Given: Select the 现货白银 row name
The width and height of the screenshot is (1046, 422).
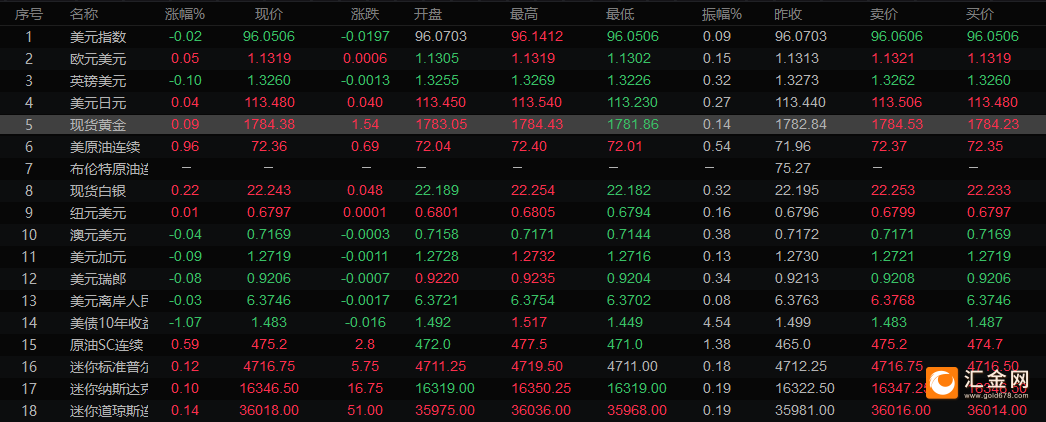Looking at the screenshot, I should (x=97, y=191).
